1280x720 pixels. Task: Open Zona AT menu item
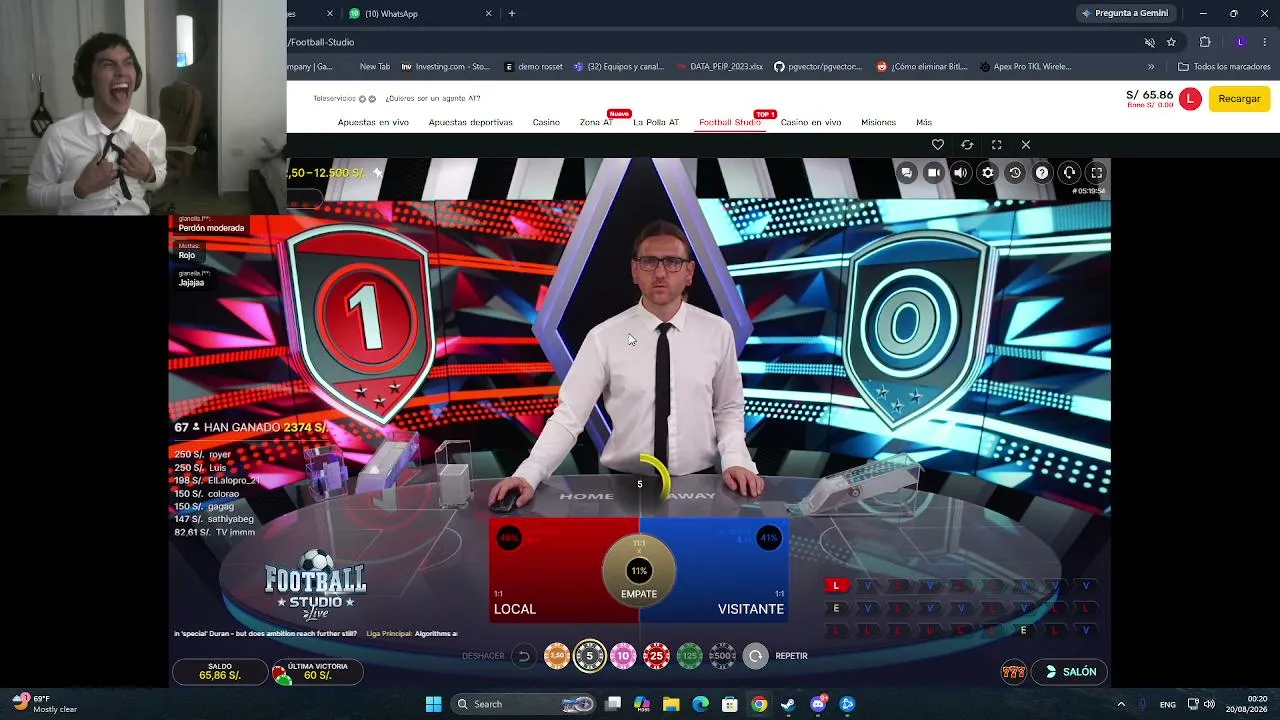click(x=596, y=122)
